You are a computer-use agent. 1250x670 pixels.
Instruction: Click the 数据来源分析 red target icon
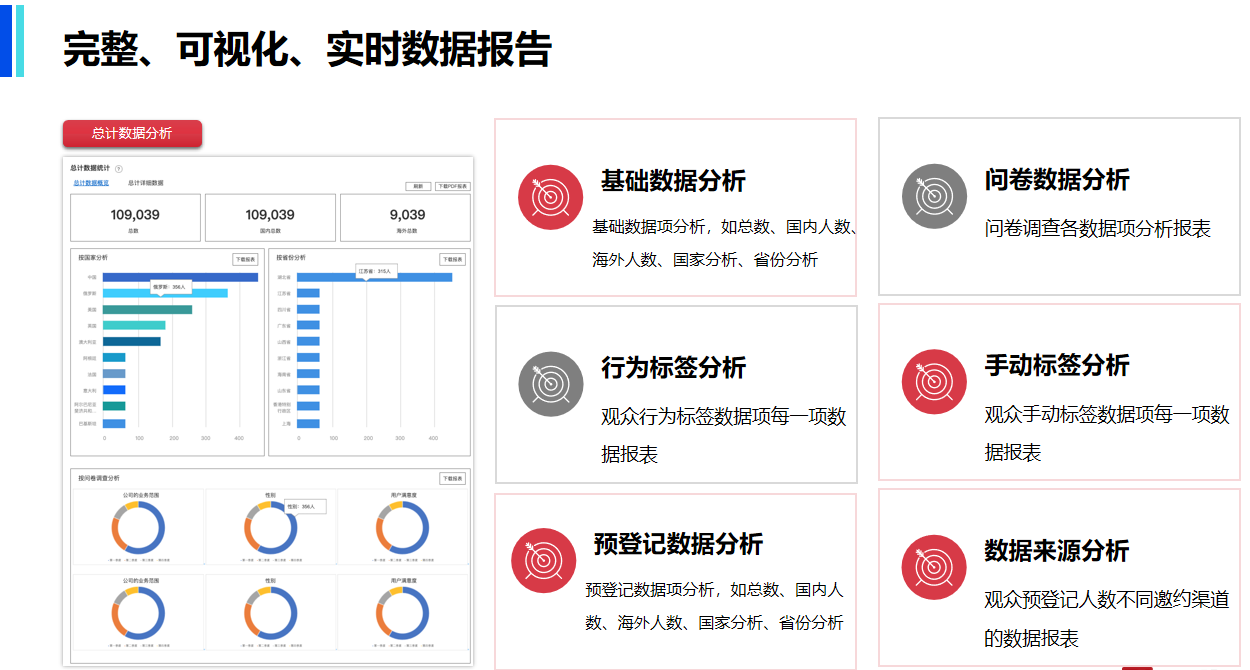934,567
